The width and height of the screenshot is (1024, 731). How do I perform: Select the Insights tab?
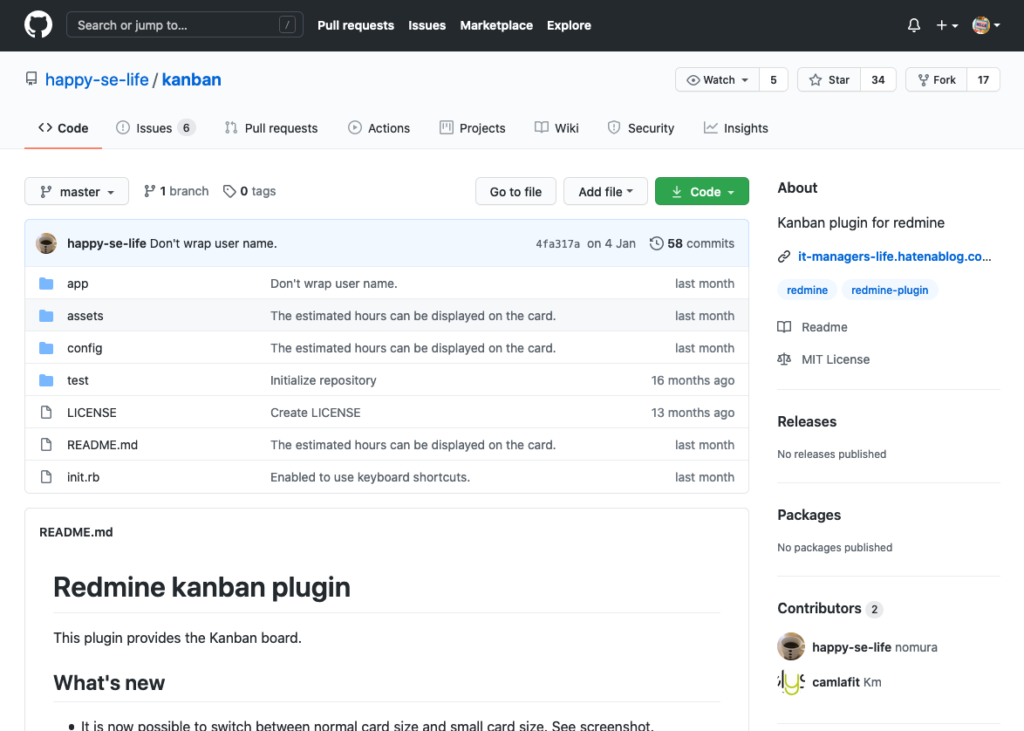point(735,128)
